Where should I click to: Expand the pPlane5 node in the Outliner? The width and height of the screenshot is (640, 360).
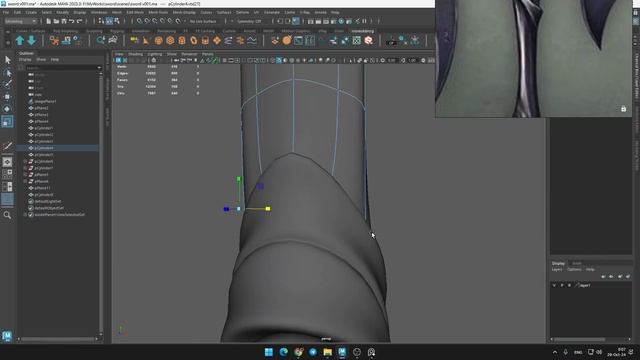tap(25, 175)
